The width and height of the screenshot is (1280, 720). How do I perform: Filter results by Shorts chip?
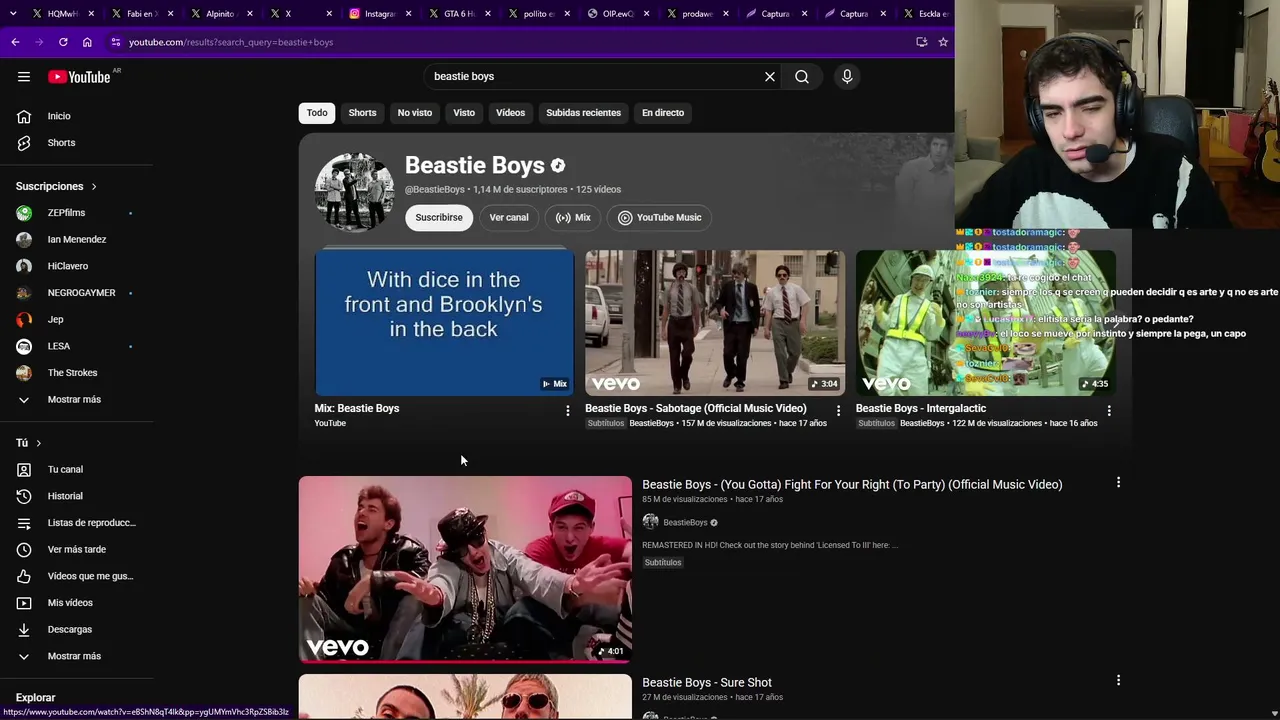362,113
